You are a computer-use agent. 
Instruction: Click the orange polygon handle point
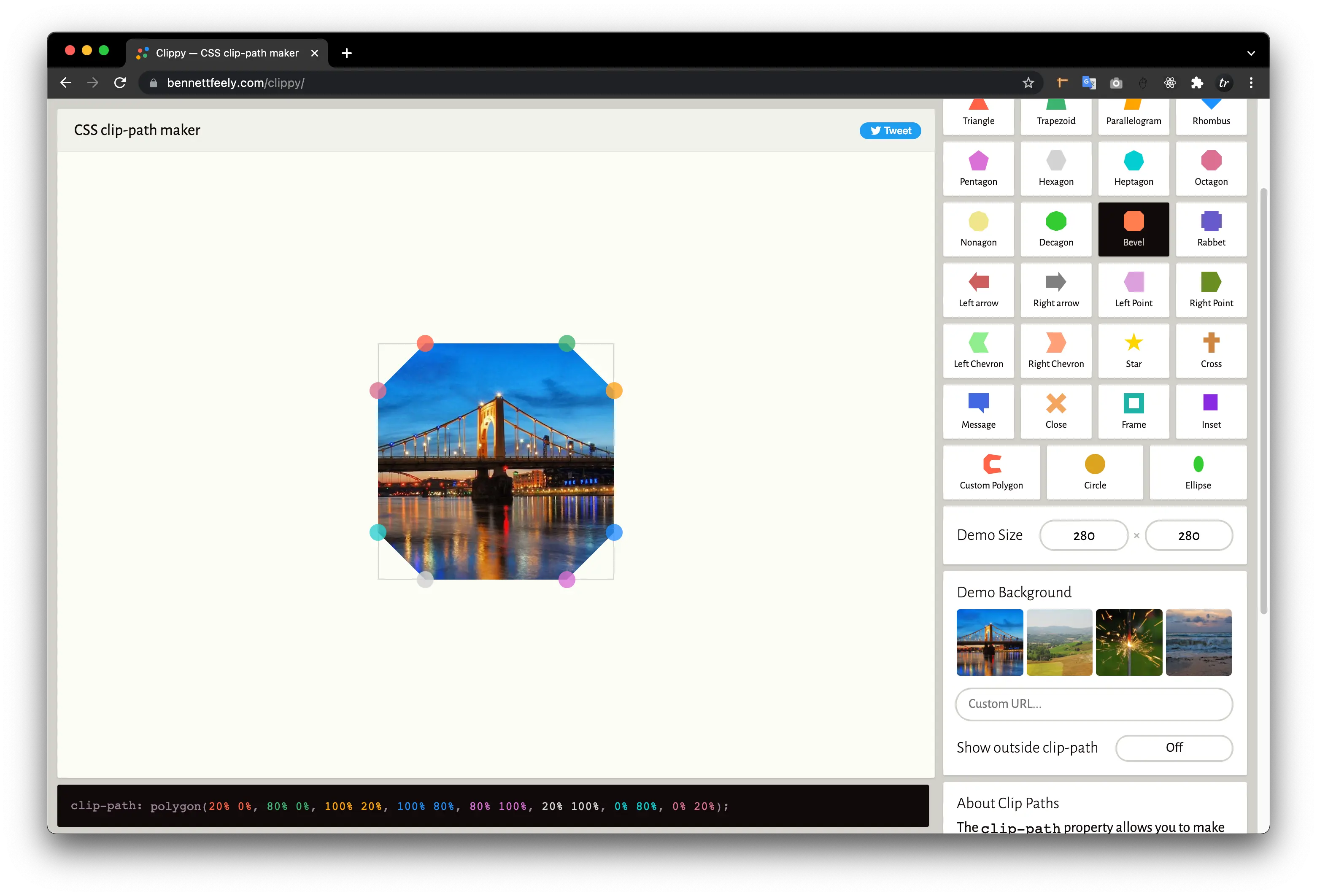[614, 391]
